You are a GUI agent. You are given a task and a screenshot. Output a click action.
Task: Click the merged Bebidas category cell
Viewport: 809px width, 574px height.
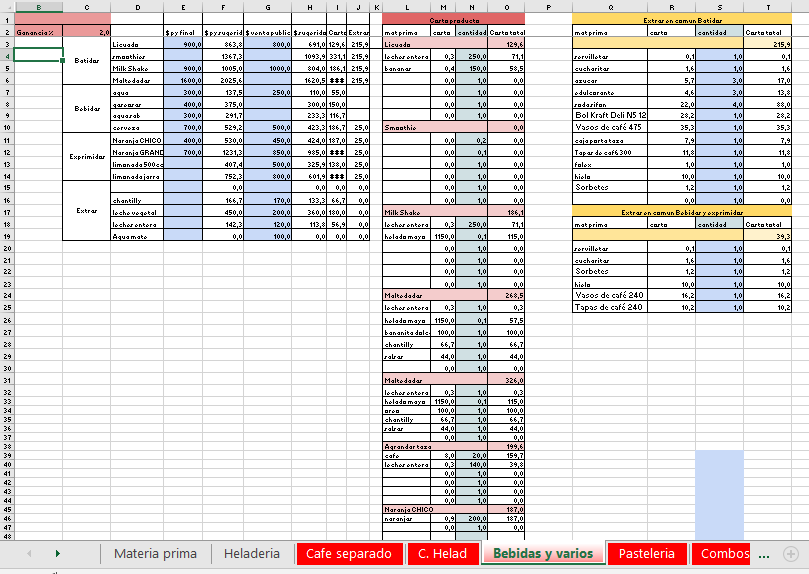(x=87, y=109)
